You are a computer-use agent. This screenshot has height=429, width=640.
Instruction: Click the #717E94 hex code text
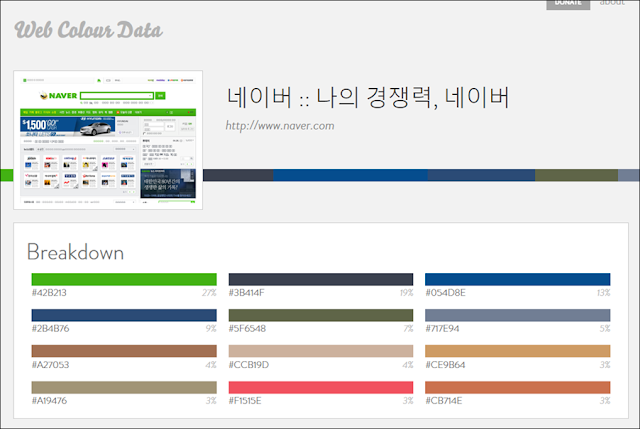[442, 329]
